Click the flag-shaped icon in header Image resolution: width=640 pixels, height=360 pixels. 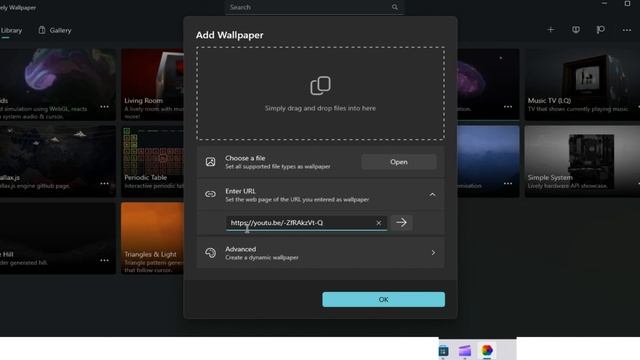(x=600, y=30)
